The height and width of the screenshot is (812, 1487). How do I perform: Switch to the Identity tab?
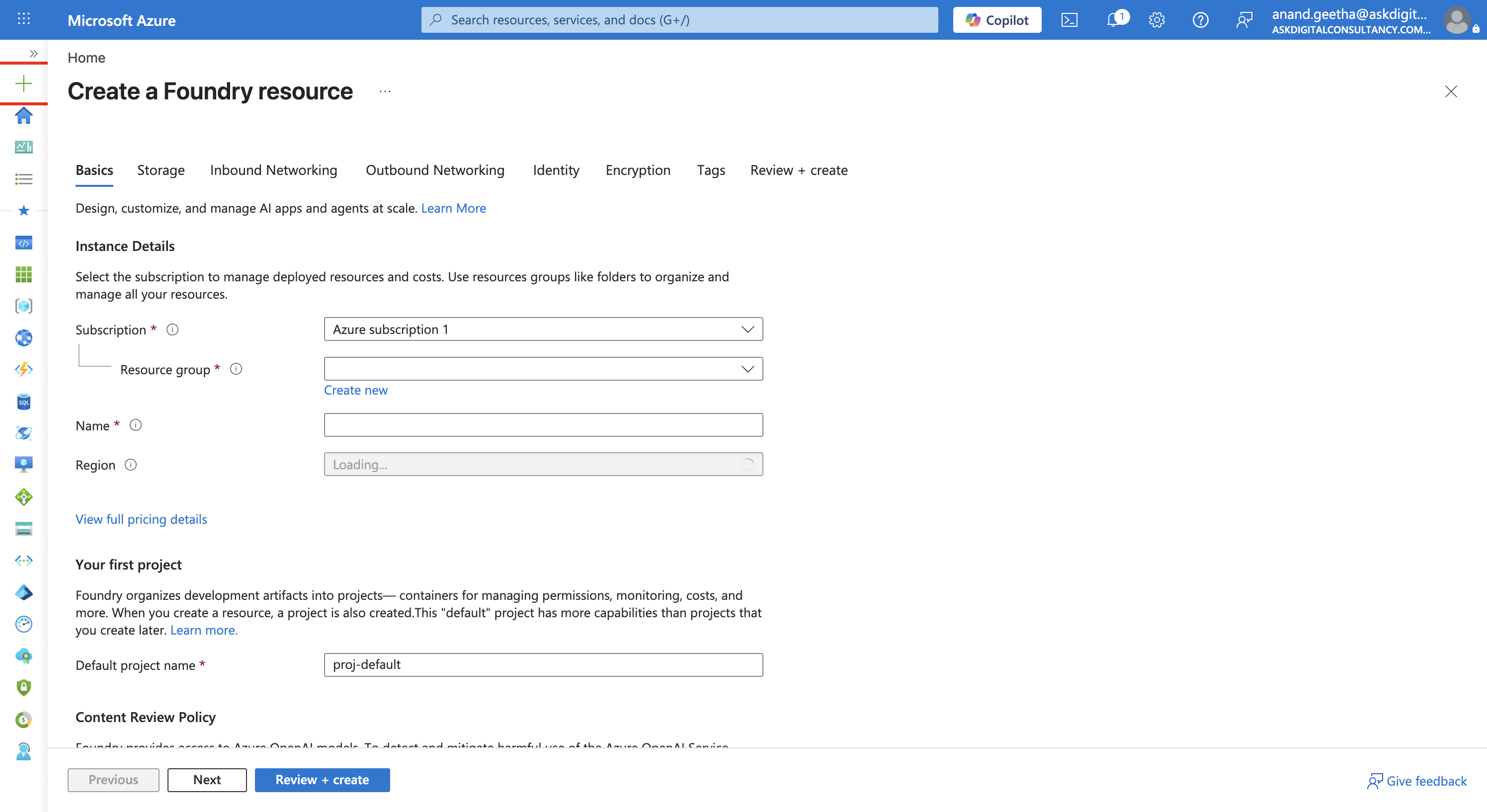pos(556,170)
